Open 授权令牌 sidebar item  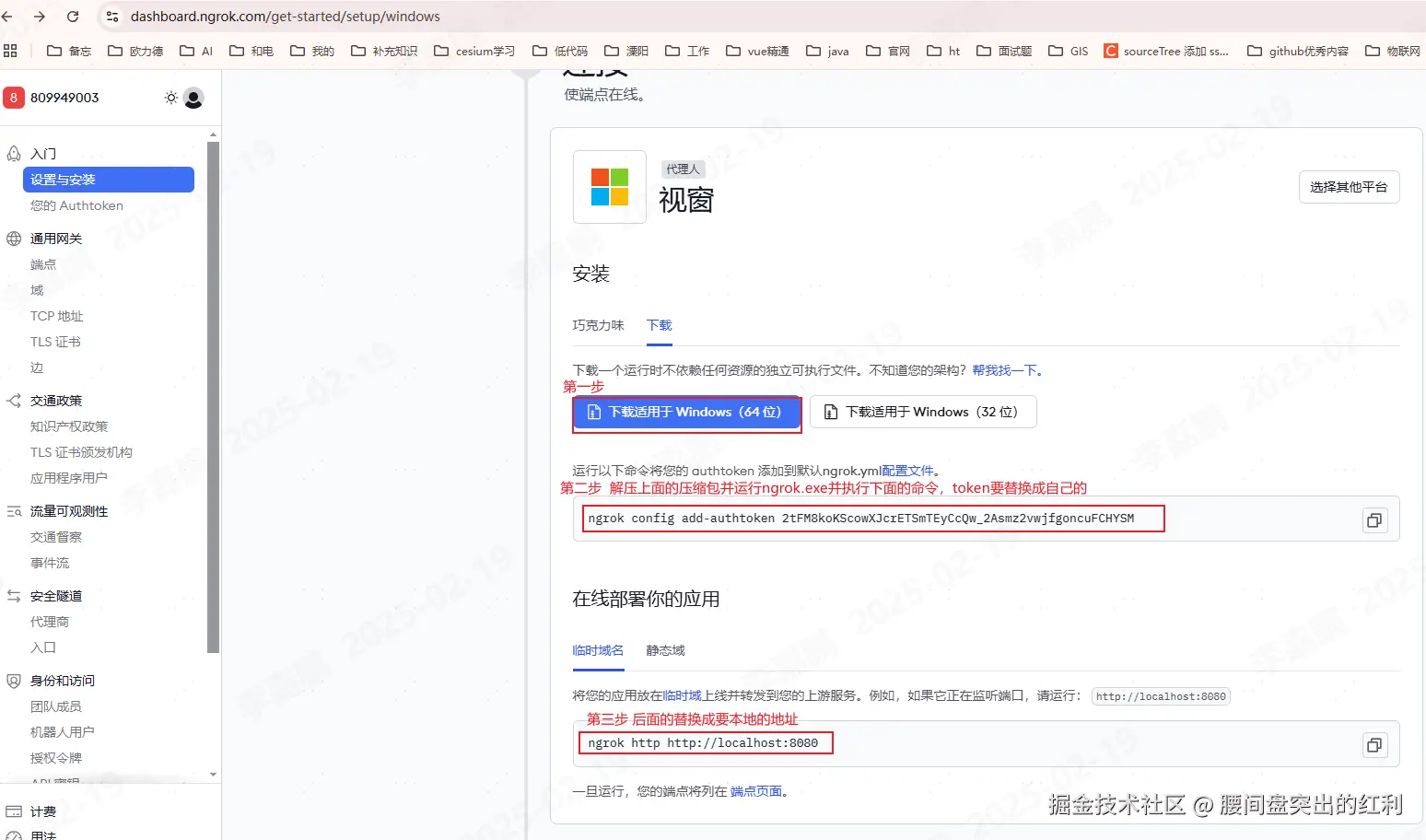(x=56, y=758)
